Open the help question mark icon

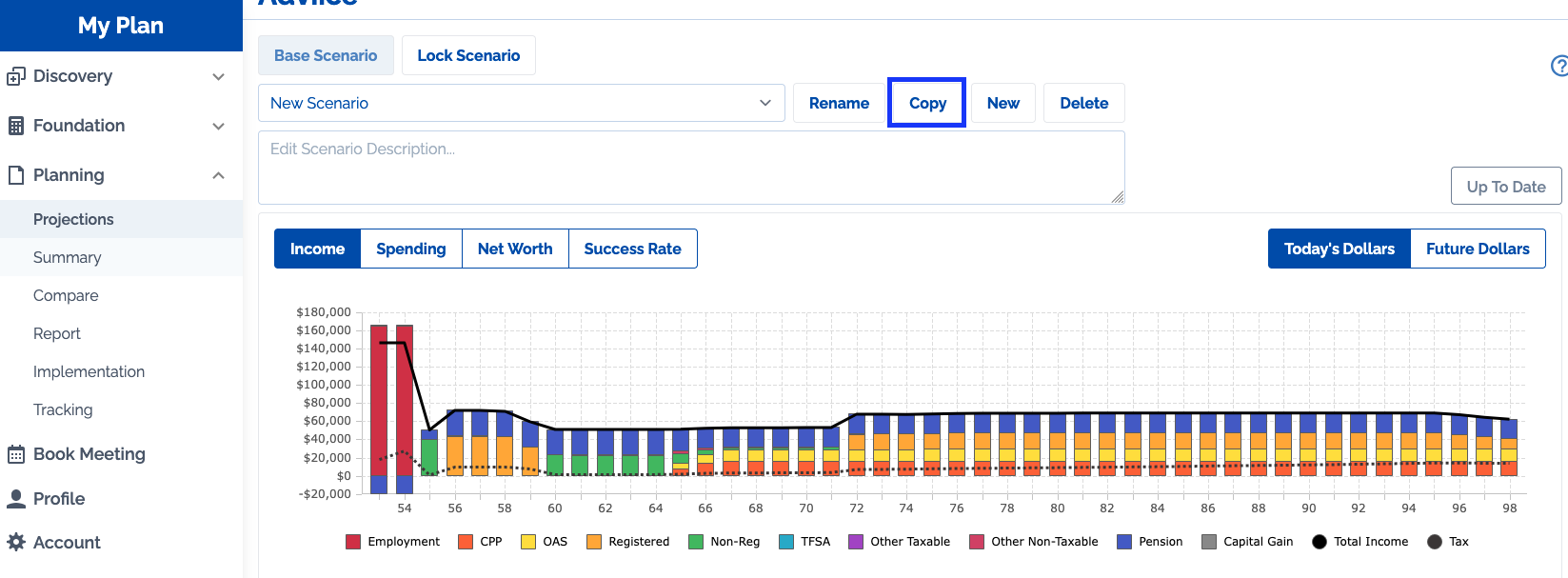coord(1559,66)
